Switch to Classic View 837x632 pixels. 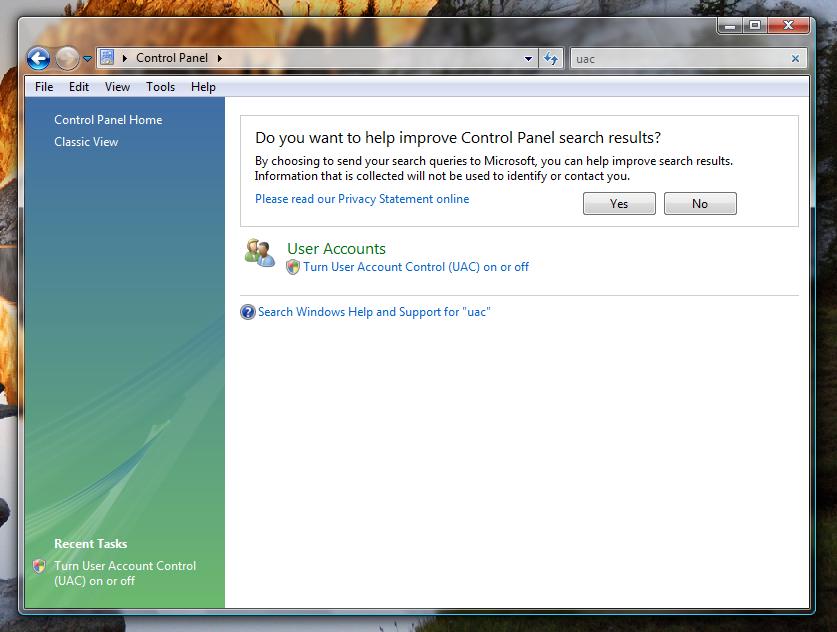86,142
